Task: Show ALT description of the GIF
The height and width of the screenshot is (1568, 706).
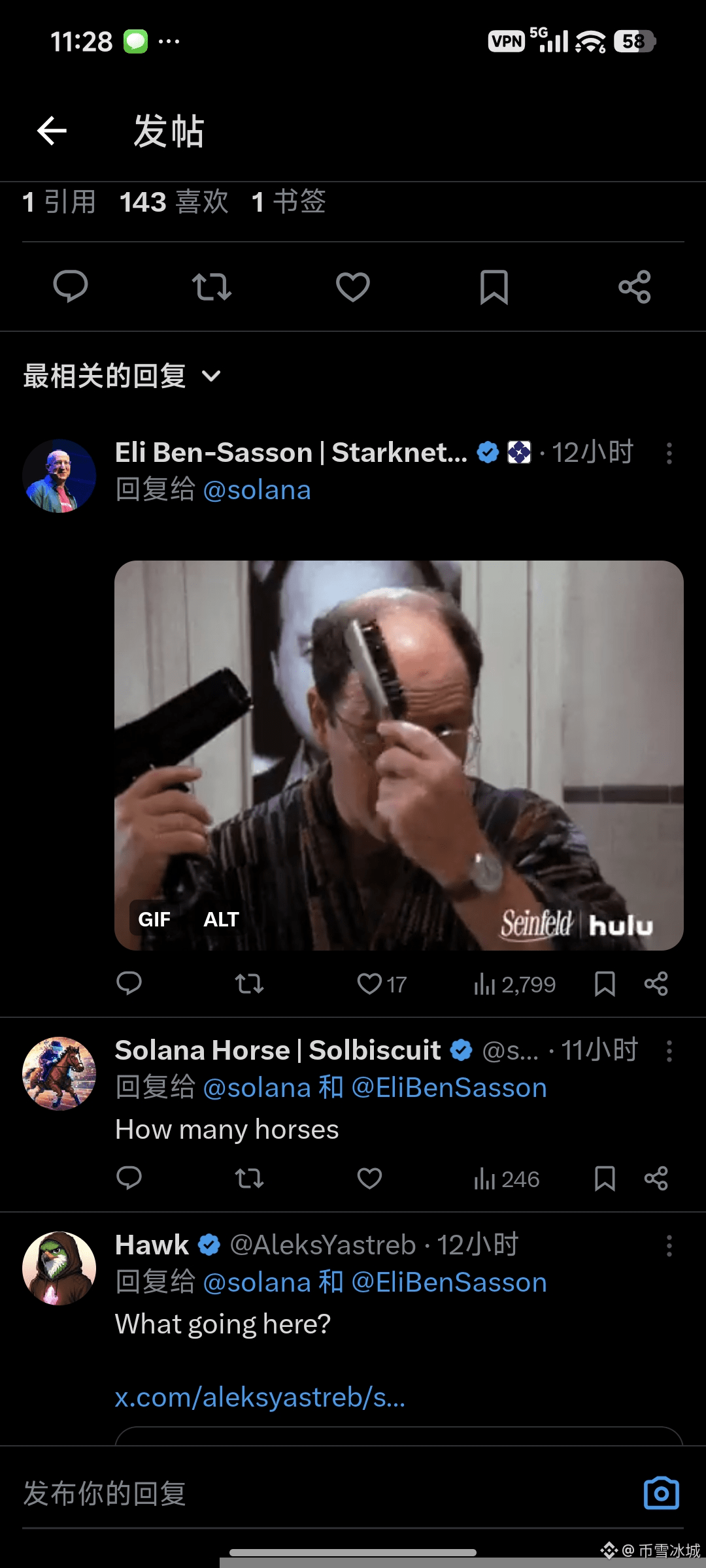Action: pos(221,919)
